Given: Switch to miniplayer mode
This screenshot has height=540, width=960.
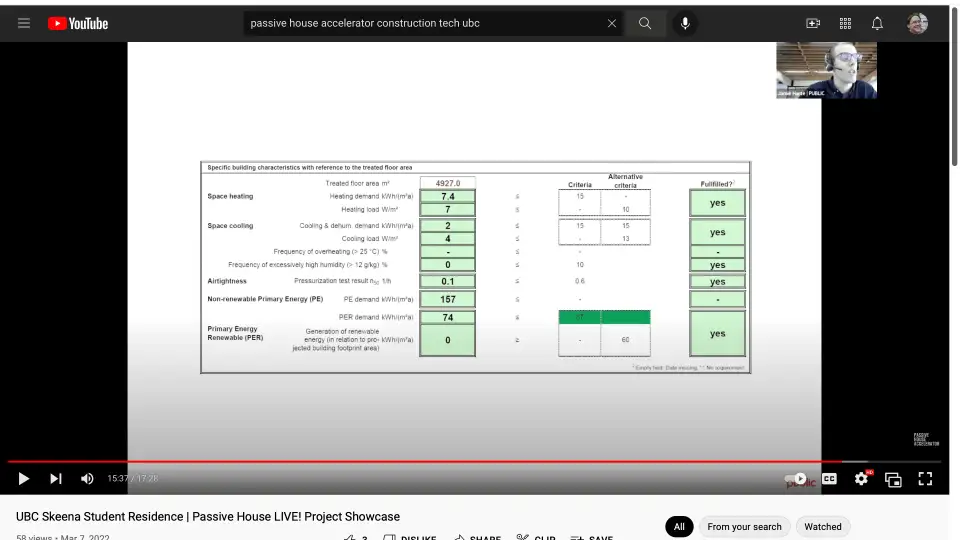Looking at the screenshot, I should point(893,479).
